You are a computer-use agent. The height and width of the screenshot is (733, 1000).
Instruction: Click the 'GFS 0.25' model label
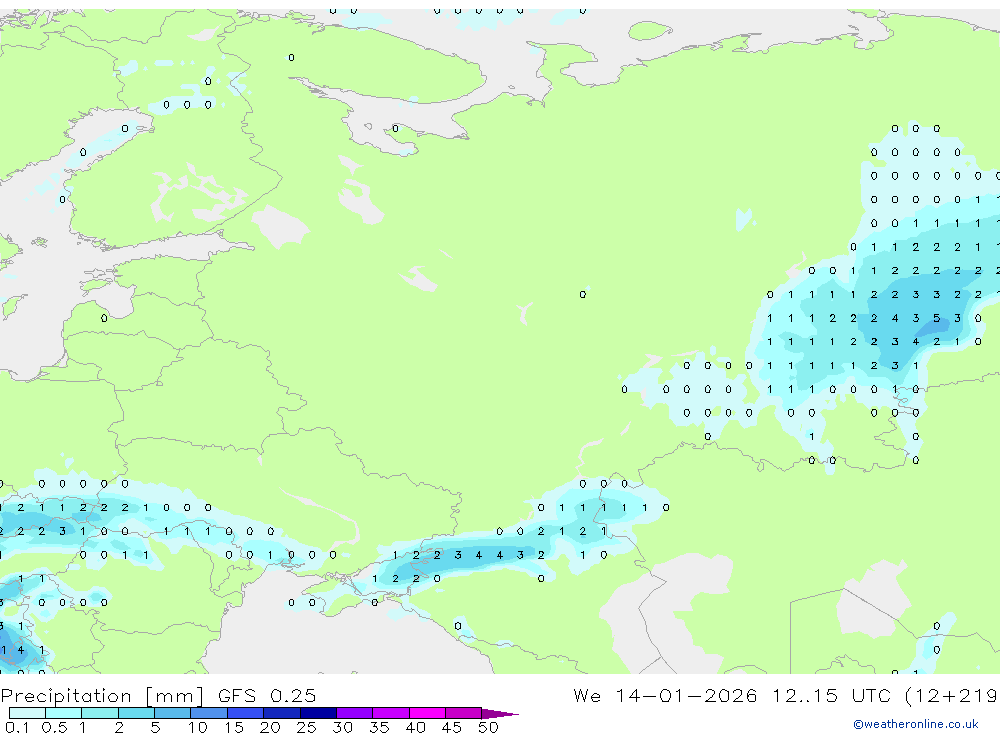point(267,695)
